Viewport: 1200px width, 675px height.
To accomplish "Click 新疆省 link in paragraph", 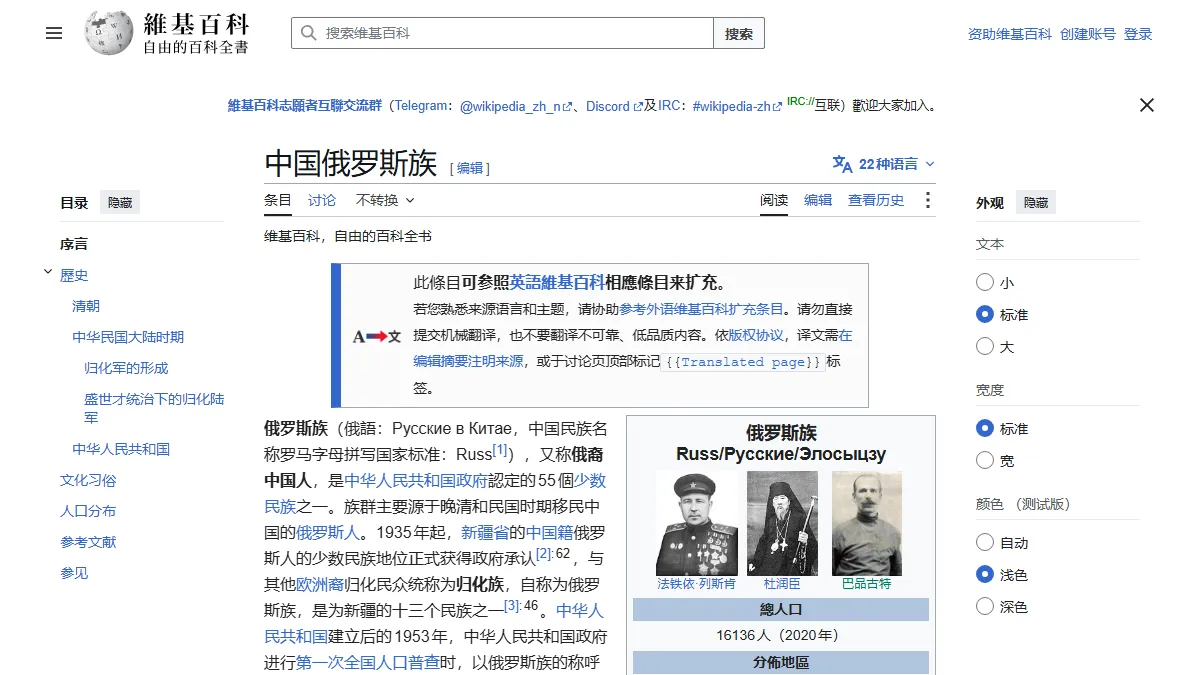I will (485, 532).
